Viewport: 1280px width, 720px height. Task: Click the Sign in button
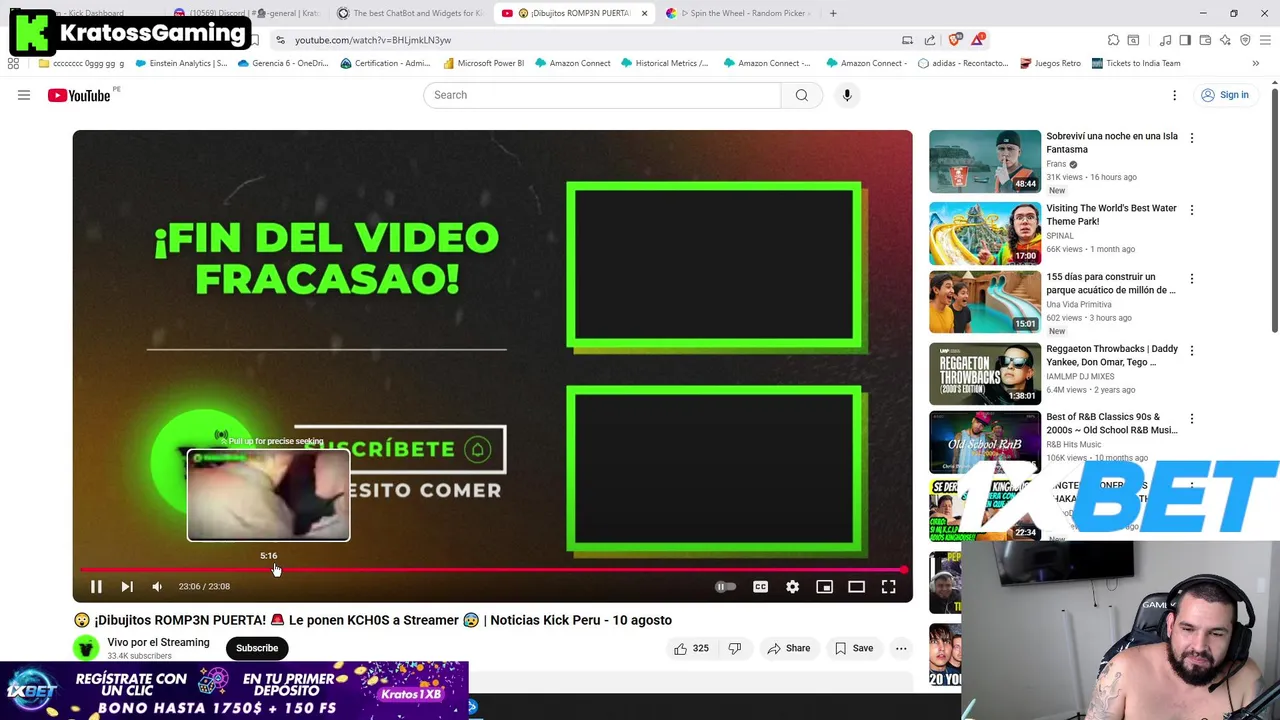tap(1224, 95)
